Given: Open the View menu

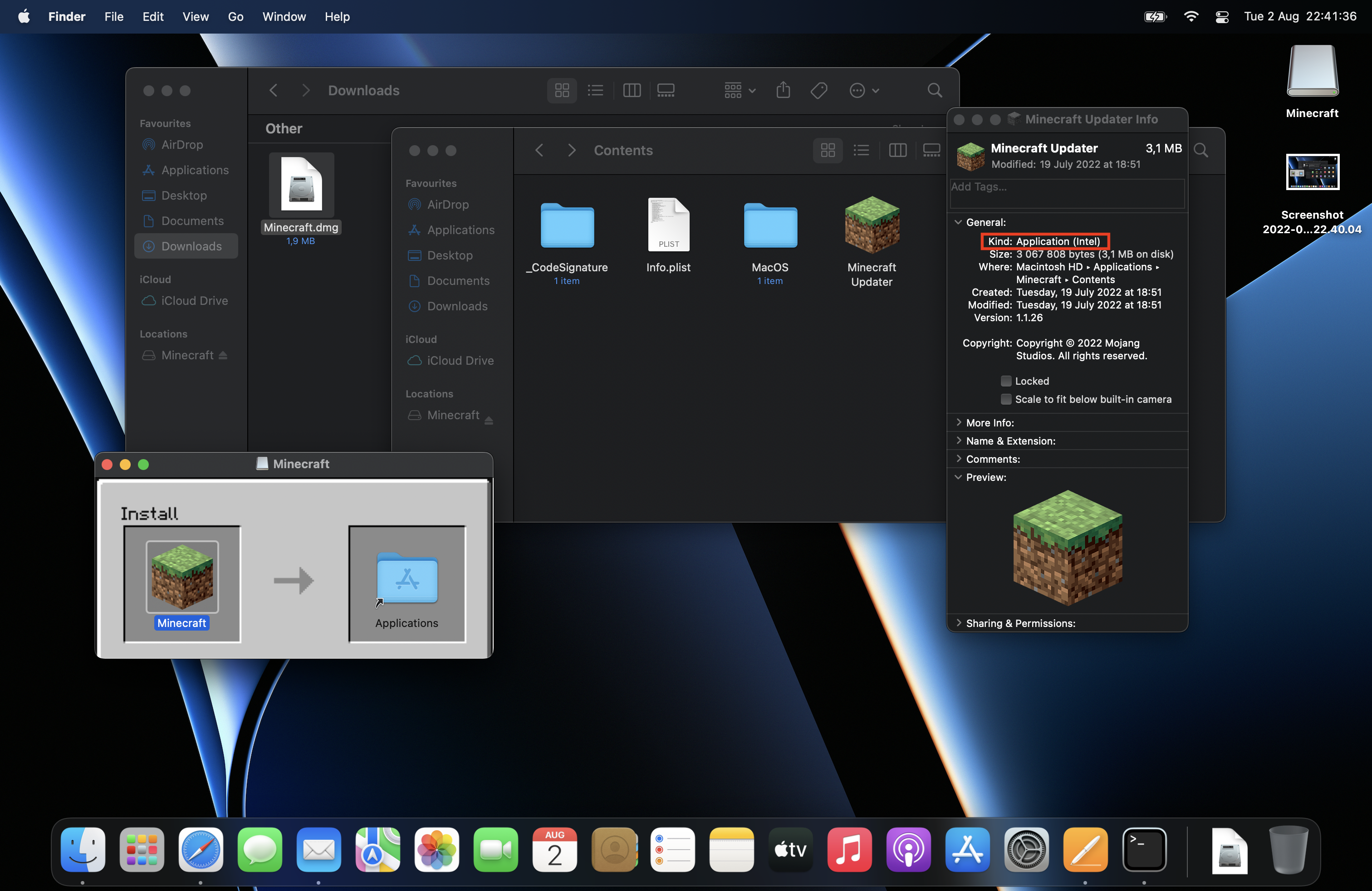Looking at the screenshot, I should pos(196,17).
